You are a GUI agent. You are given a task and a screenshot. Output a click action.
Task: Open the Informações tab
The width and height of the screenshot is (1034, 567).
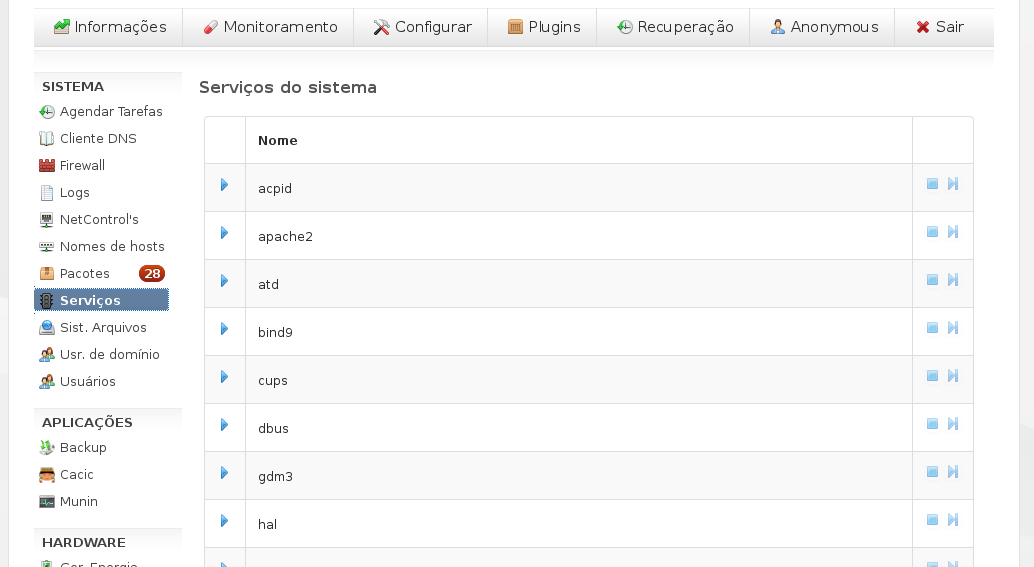point(109,27)
